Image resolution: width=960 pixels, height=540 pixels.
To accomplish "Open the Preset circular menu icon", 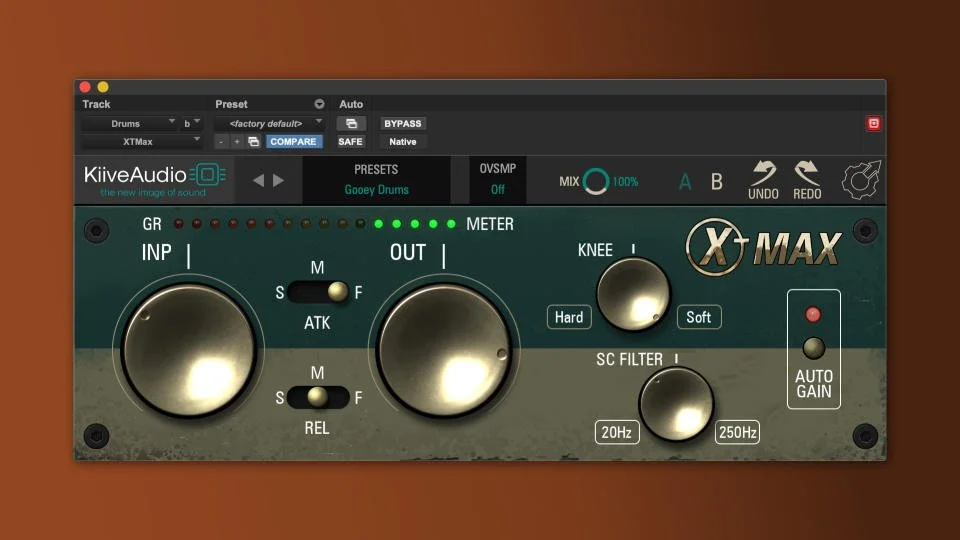I will (x=319, y=104).
